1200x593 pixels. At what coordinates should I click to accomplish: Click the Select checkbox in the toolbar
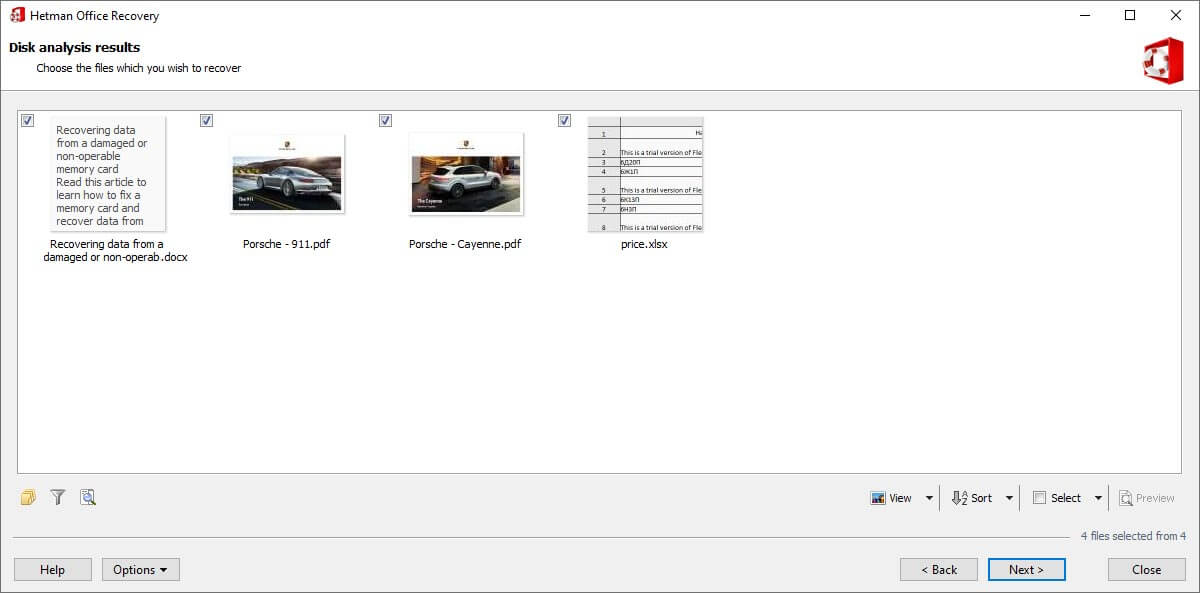1039,498
